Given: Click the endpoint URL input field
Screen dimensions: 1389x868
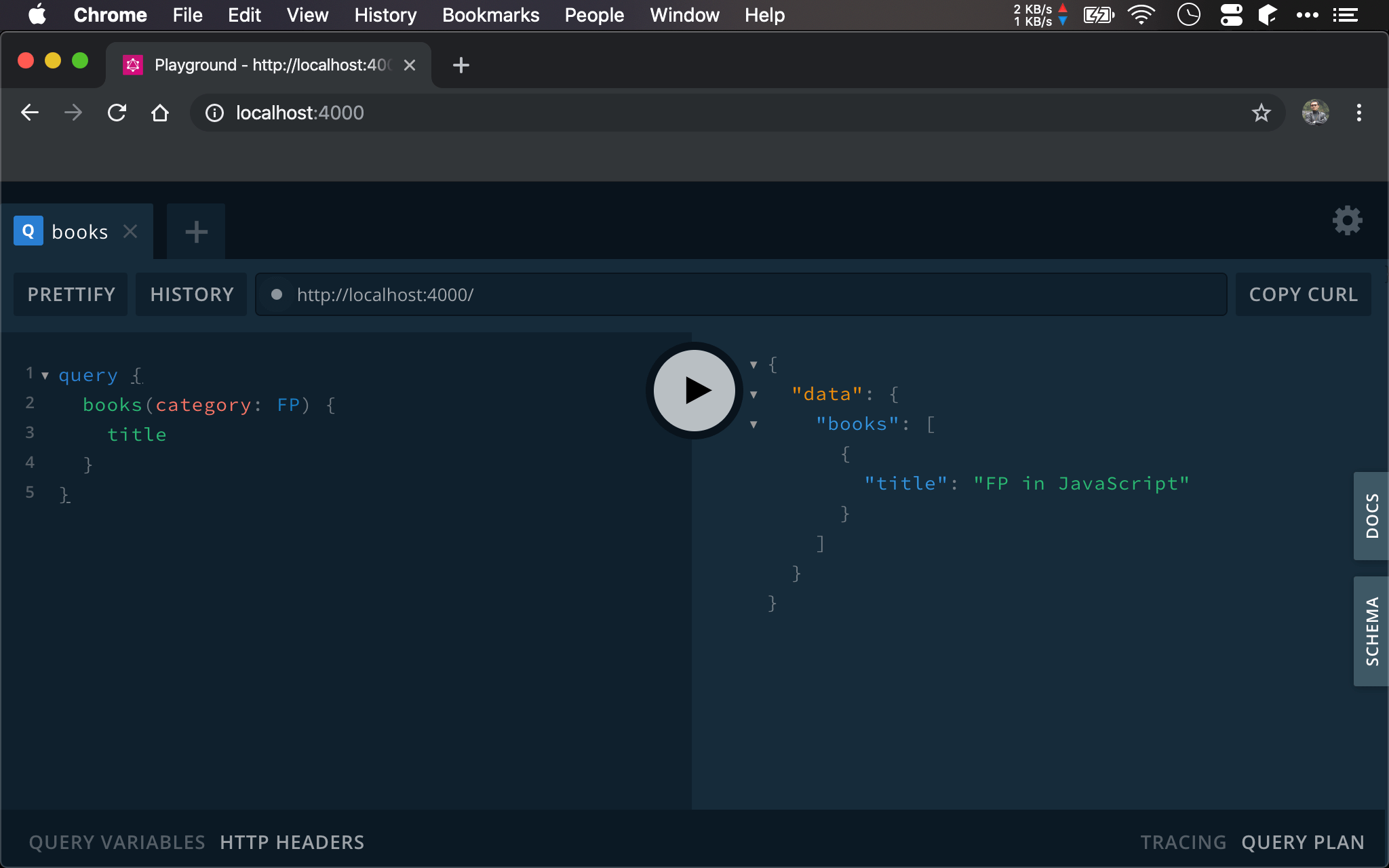Looking at the screenshot, I should [740, 294].
